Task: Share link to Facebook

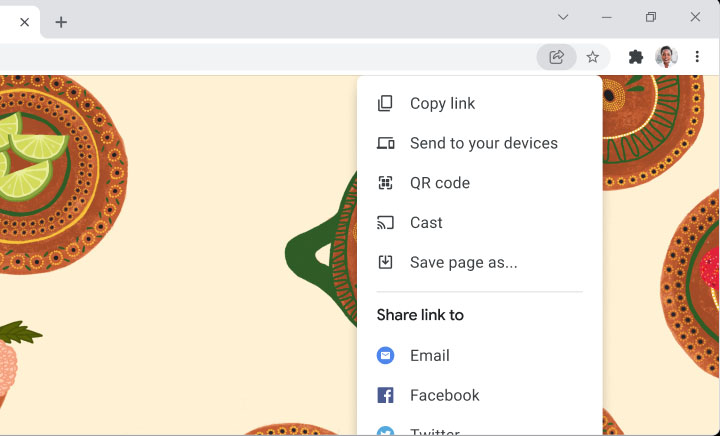Action: (479, 395)
